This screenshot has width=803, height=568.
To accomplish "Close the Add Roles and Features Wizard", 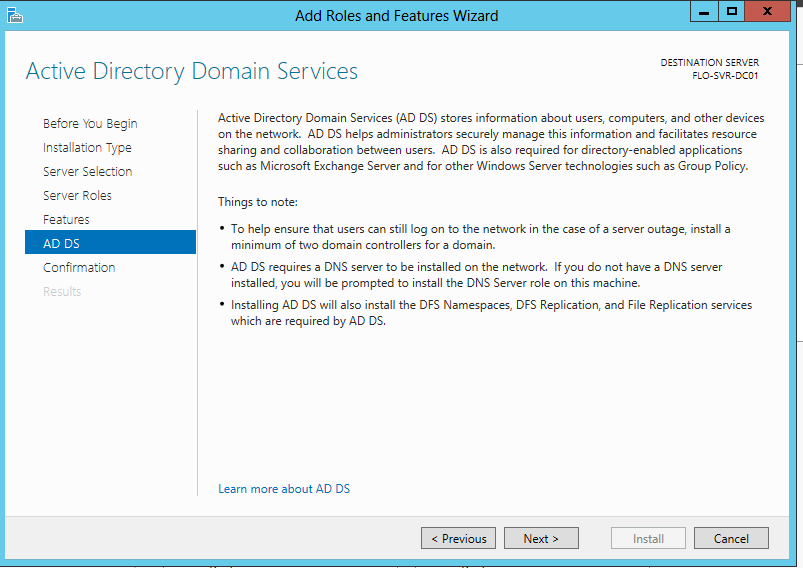I will (x=767, y=11).
